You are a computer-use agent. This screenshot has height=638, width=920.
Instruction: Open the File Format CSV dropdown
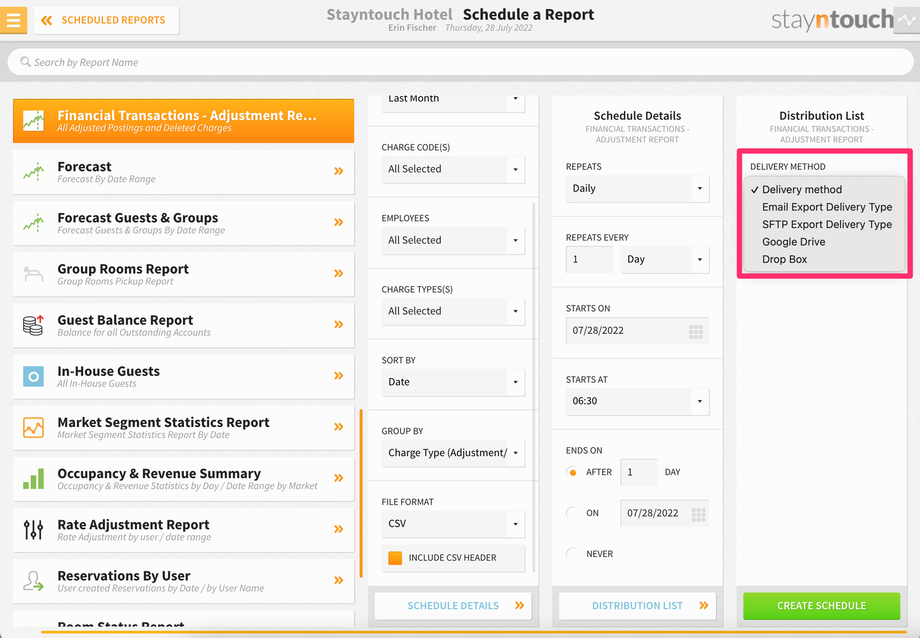[453, 524]
